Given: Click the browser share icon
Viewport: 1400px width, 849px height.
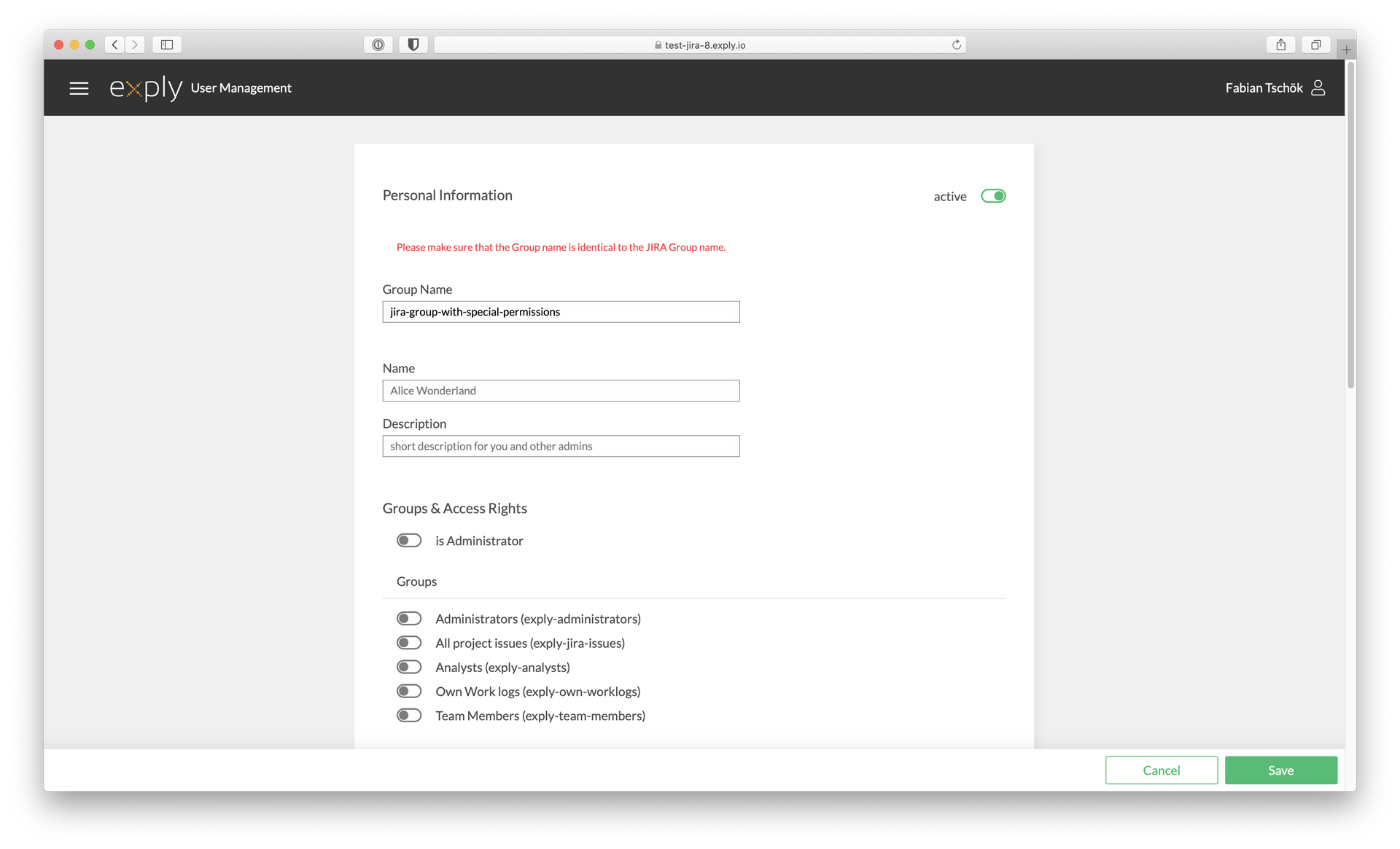Looking at the screenshot, I should (x=1281, y=44).
